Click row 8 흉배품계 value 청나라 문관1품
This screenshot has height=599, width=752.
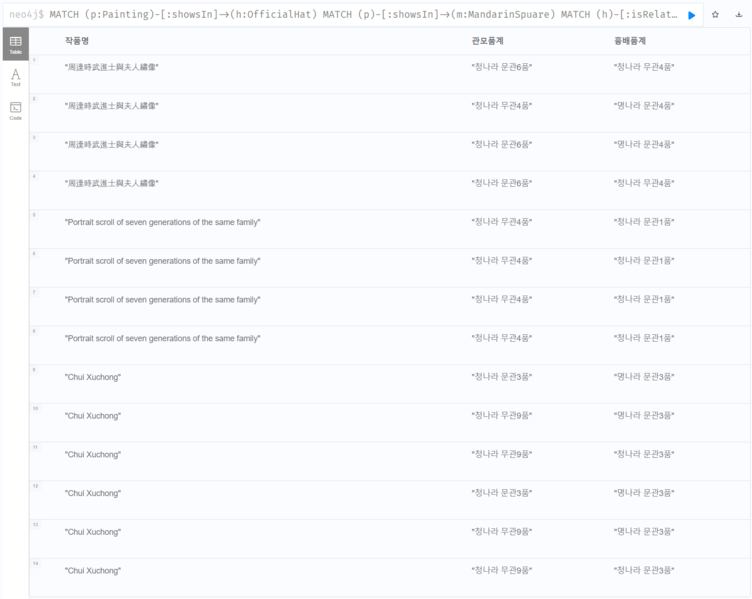tap(644, 339)
